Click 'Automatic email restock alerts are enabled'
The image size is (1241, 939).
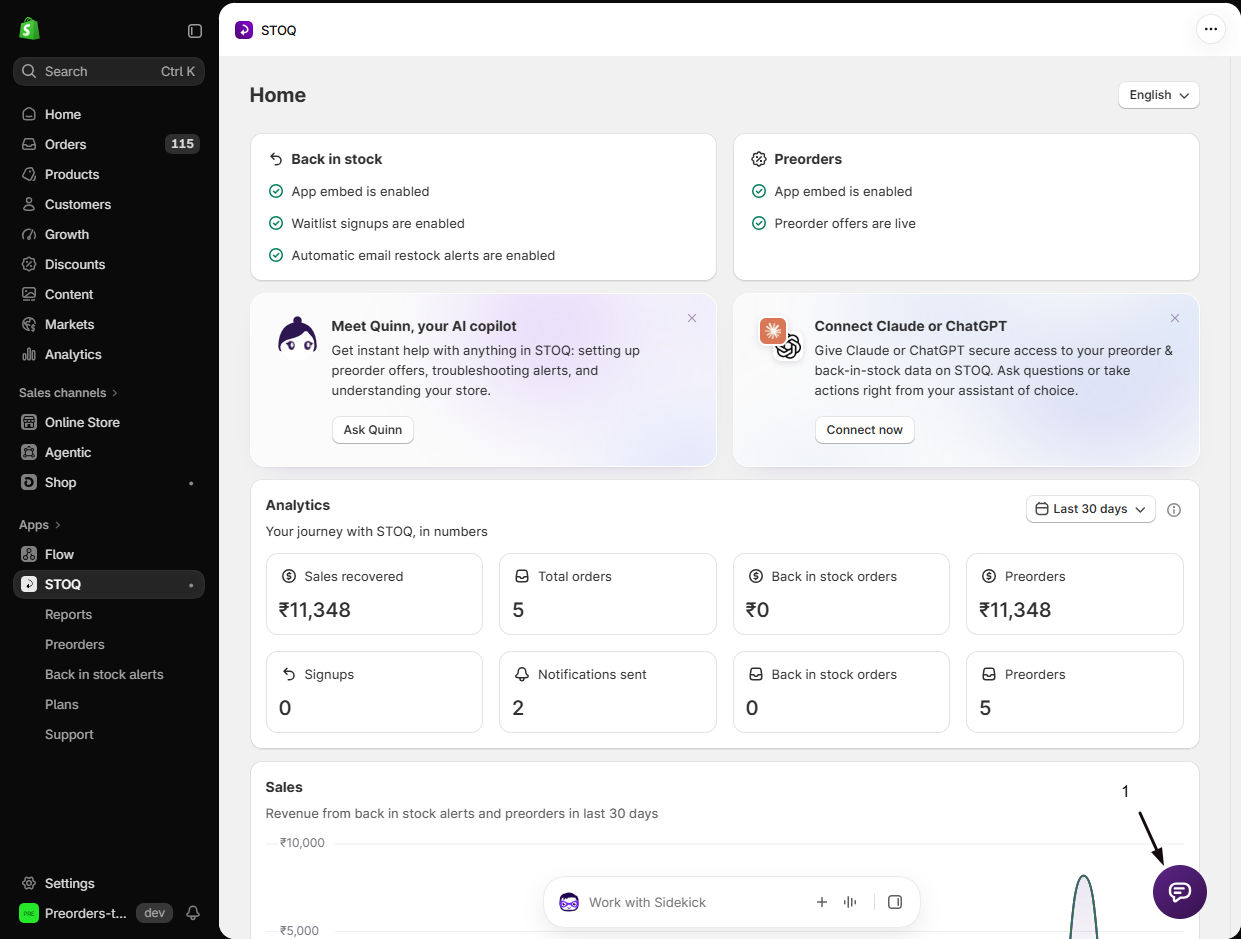tap(423, 255)
